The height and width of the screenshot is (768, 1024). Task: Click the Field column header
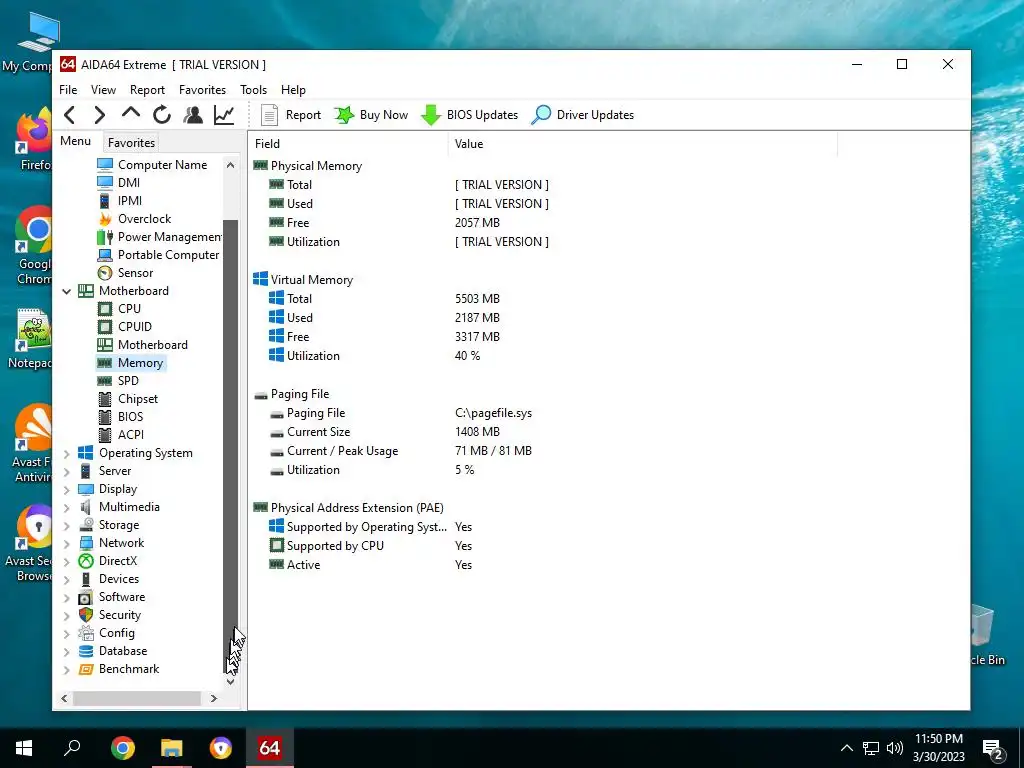[347, 144]
